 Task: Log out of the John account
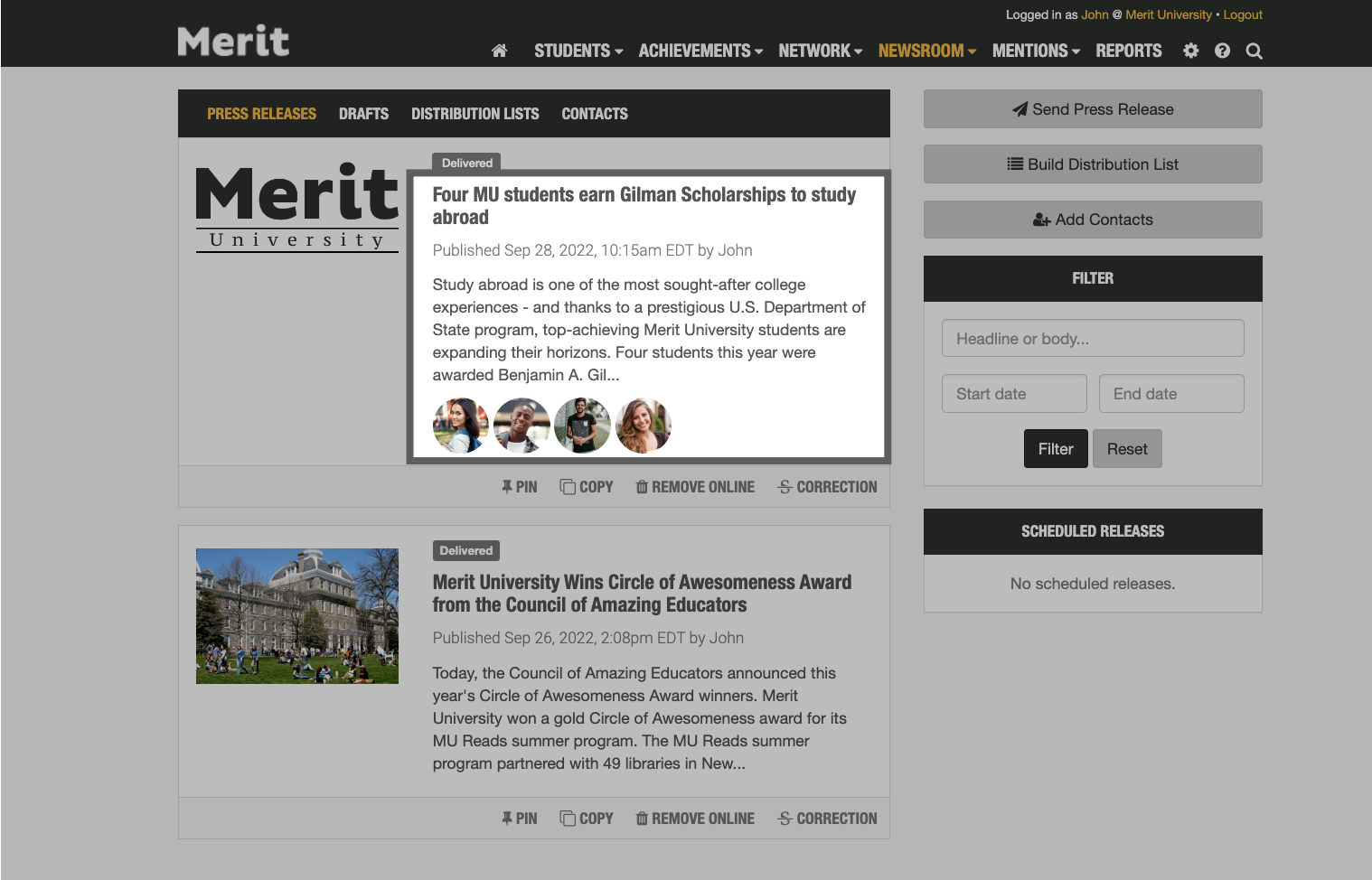(x=1243, y=14)
